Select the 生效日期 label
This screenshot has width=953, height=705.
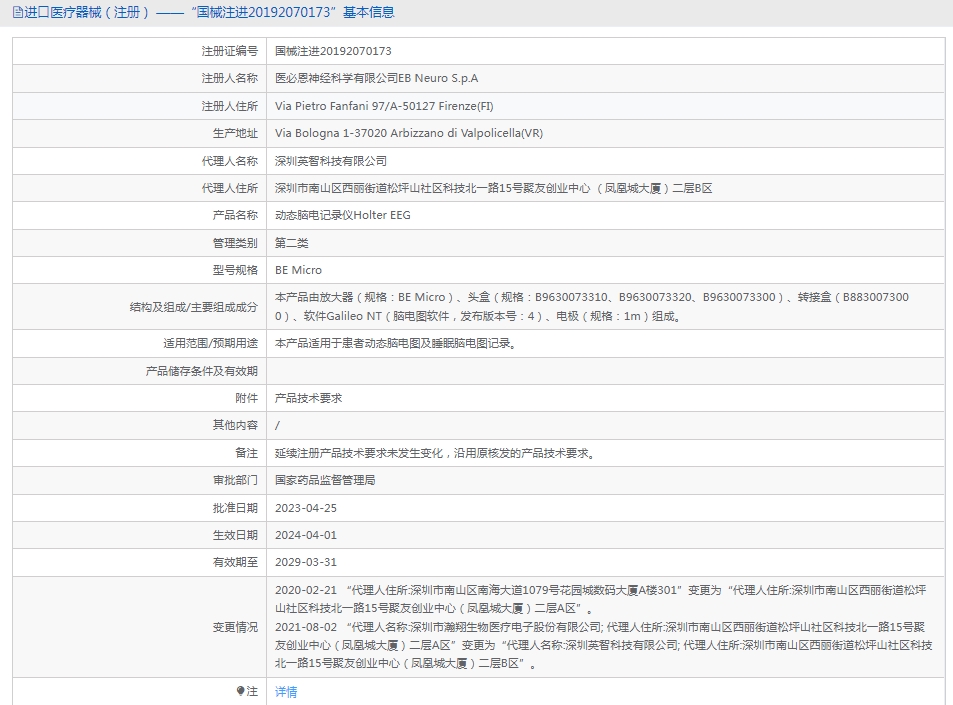pyautogui.click(x=235, y=535)
